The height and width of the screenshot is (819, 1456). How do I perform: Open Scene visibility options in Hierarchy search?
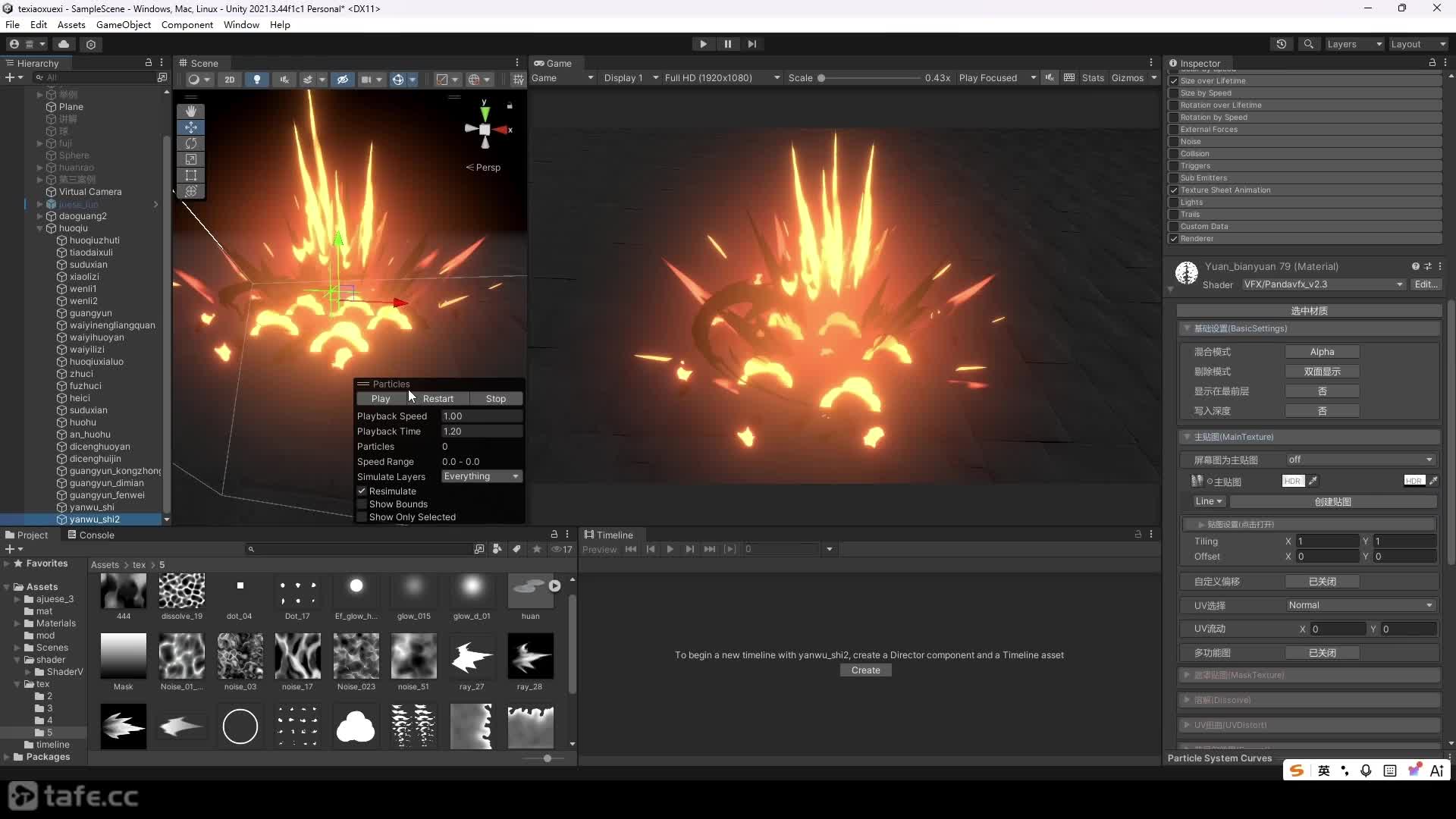[x=162, y=77]
